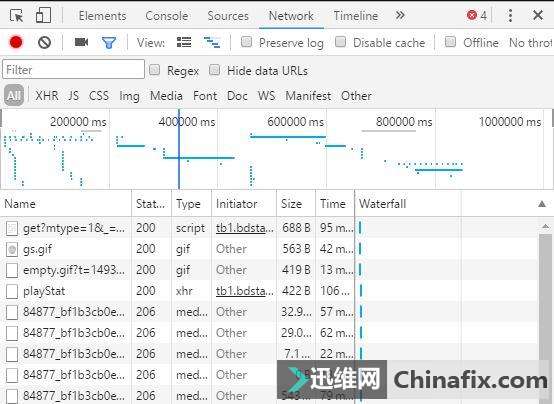Check Hide data URLs
Image resolution: width=554 pixels, height=404 pixels.
214,70
